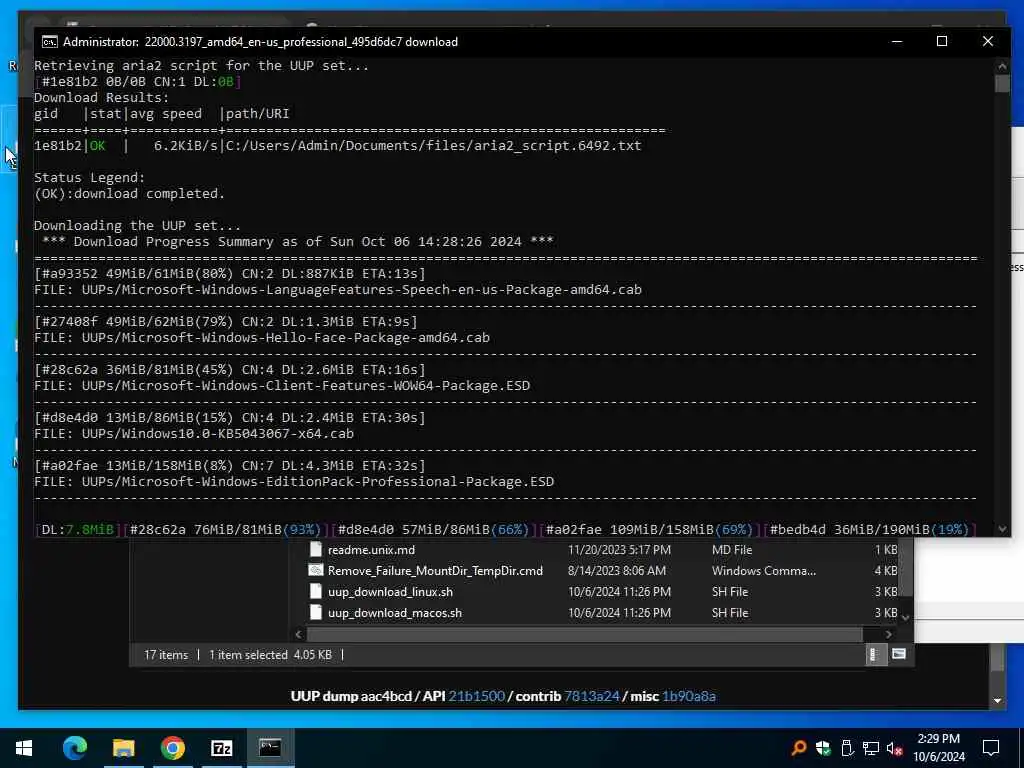The height and width of the screenshot is (768, 1024).
Task: Click the #bedb4d 36MiB/190MiB progress entry
Action: point(869,530)
